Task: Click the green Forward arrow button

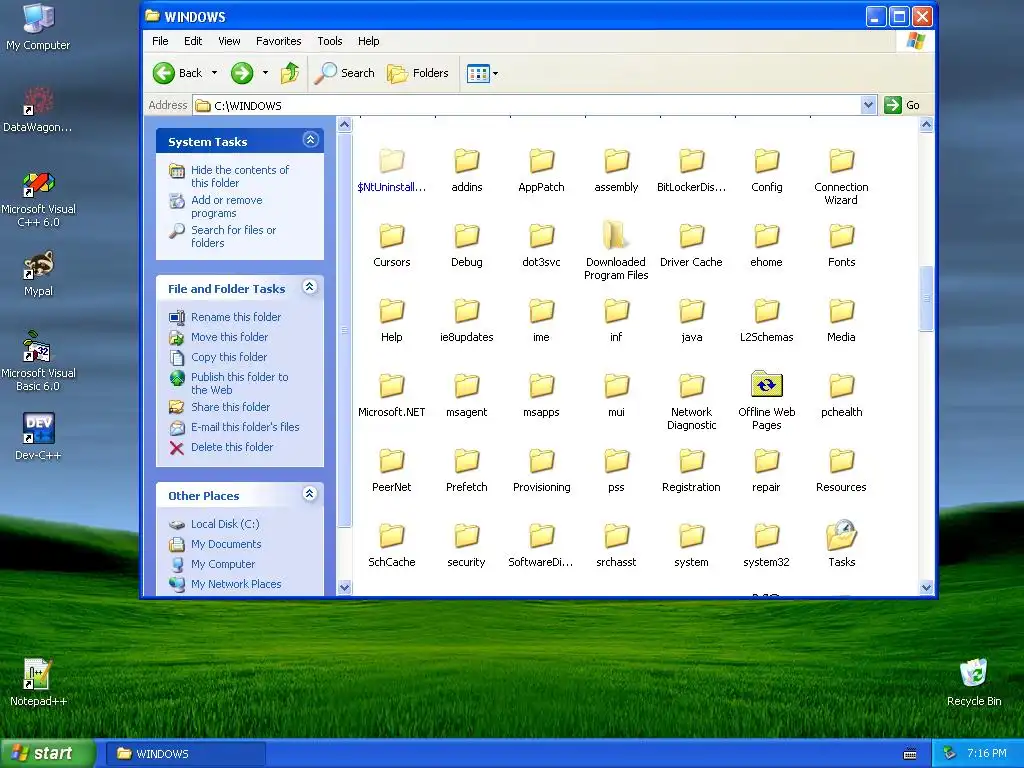Action: point(242,73)
